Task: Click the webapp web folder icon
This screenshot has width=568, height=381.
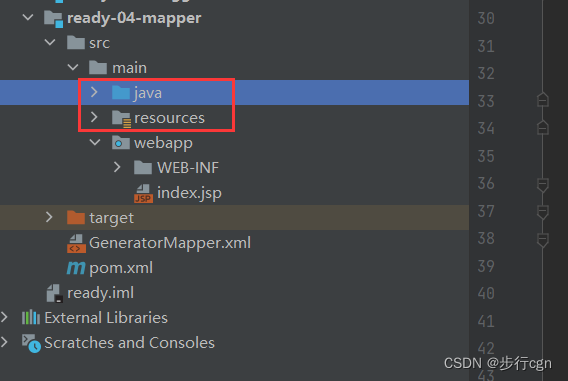Action: tap(121, 143)
